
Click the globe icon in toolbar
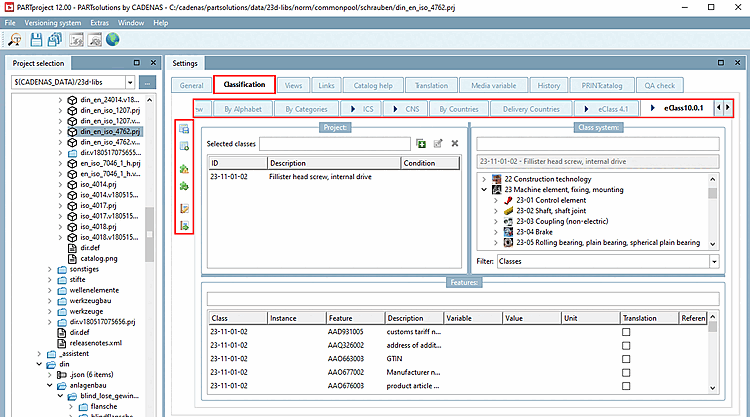[x=113, y=40]
